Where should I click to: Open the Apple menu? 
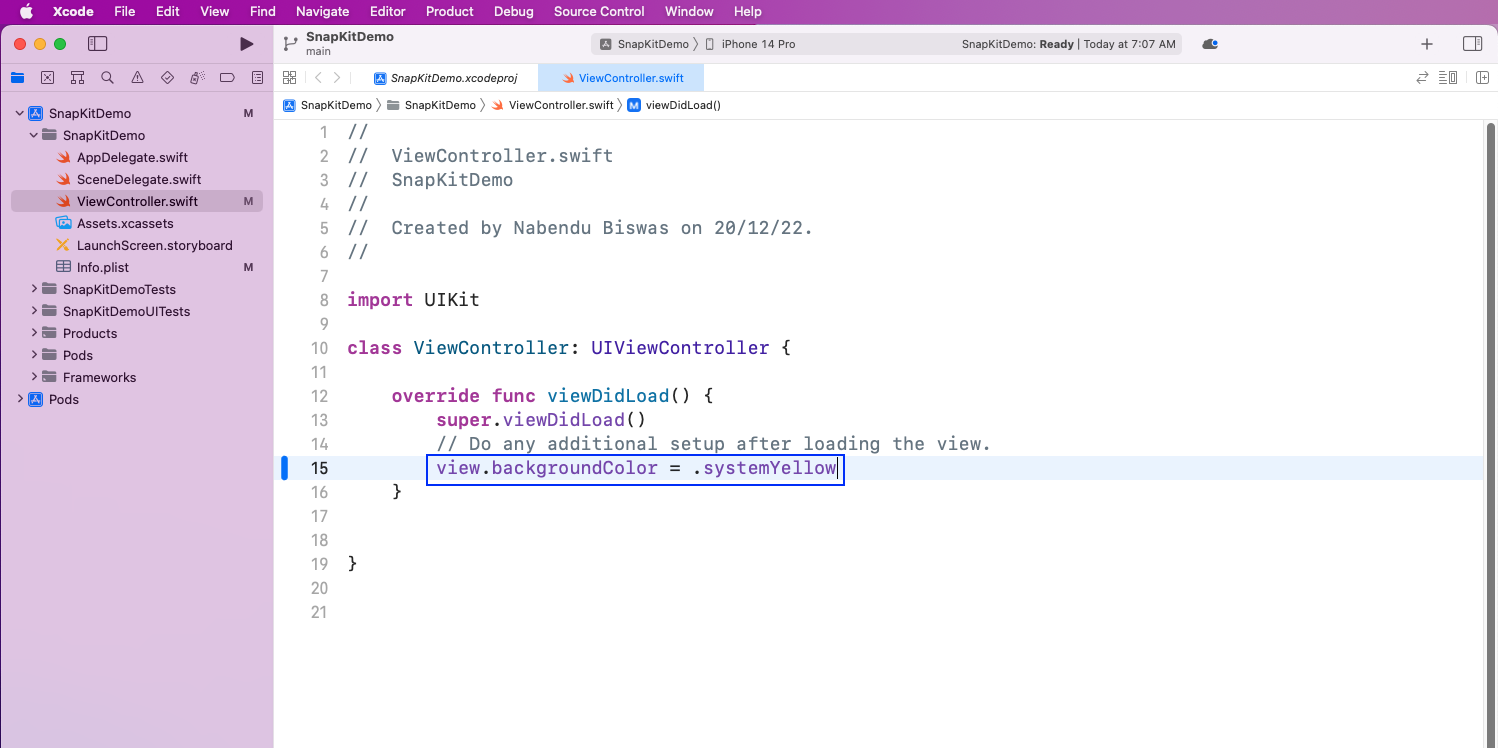tap(26, 12)
